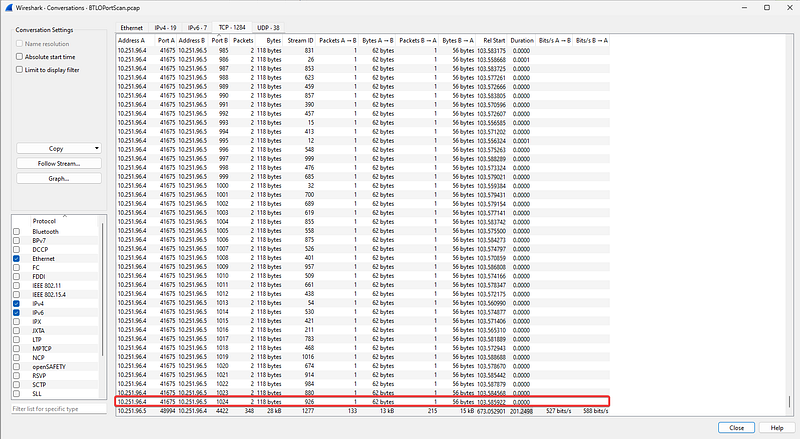The width and height of the screenshot is (800, 439).
Task: Click the filter list for specific type field
Action: click(x=59, y=409)
